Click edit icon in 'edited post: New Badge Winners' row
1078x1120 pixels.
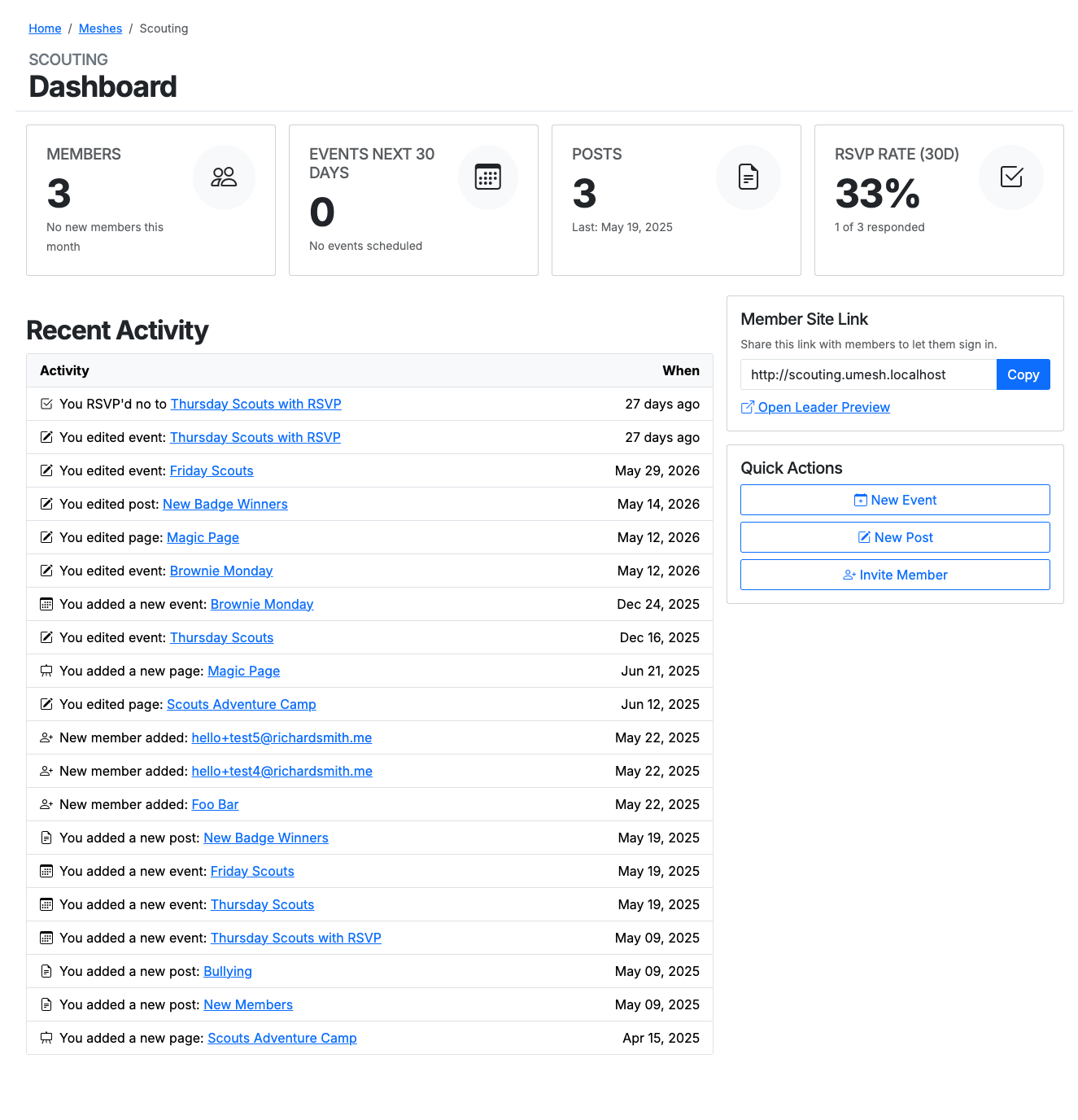46,504
